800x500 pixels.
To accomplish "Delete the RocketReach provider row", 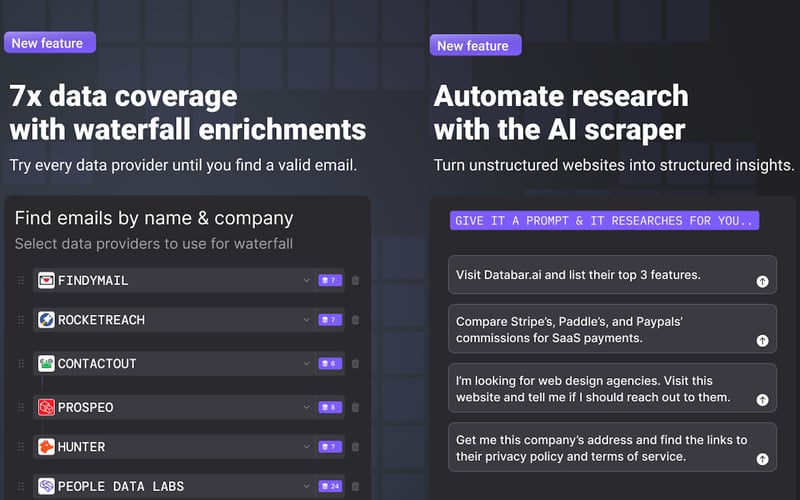I will [356, 320].
